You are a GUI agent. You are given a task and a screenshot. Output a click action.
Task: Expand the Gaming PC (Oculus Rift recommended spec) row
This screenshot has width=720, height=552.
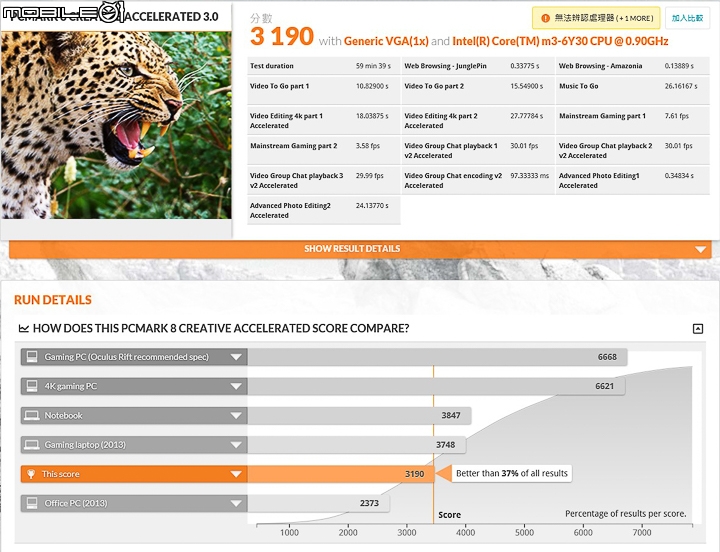pyautogui.click(x=236, y=357)
